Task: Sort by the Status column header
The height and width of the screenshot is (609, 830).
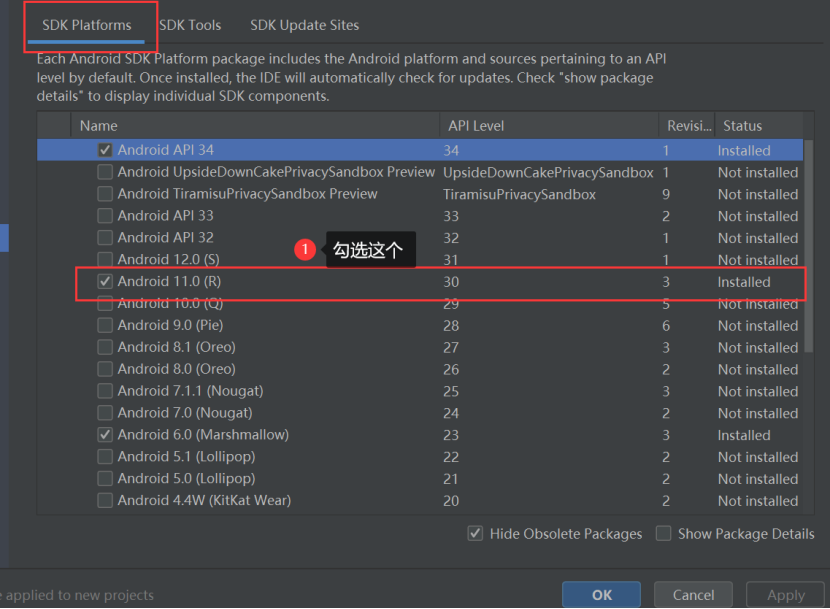Action: click(x=759, y=126)
